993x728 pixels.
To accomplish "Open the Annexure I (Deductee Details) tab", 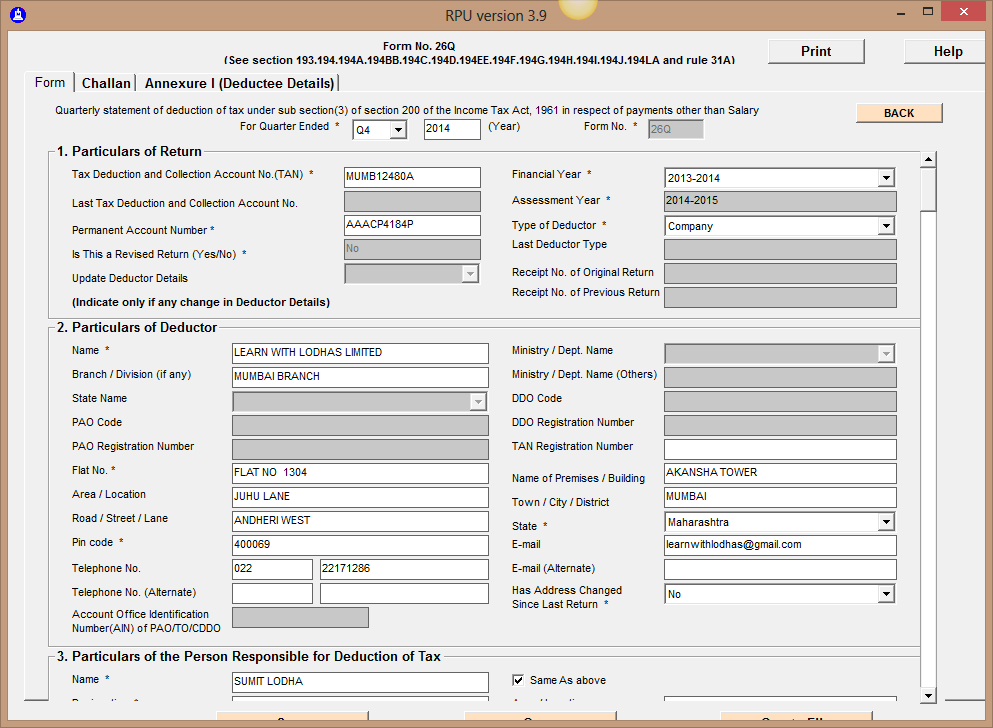I will coord(239,83).
